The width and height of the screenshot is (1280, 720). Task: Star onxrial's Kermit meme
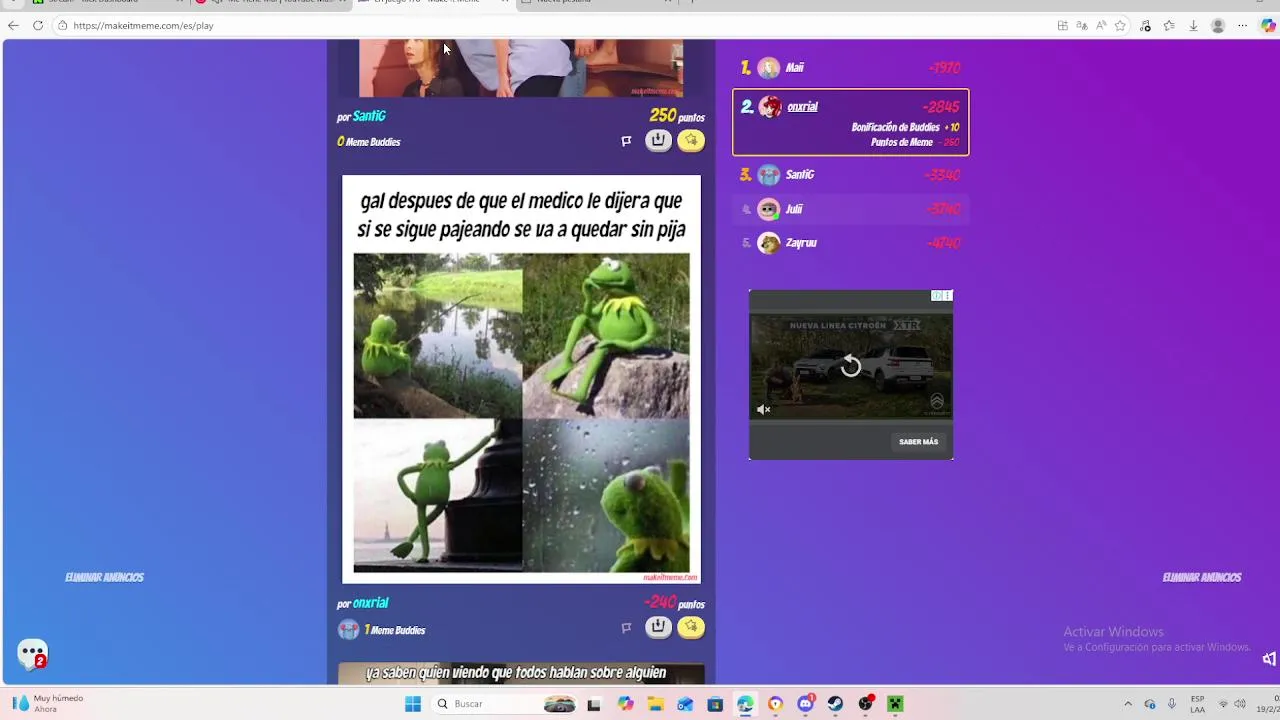pos(691,627)
